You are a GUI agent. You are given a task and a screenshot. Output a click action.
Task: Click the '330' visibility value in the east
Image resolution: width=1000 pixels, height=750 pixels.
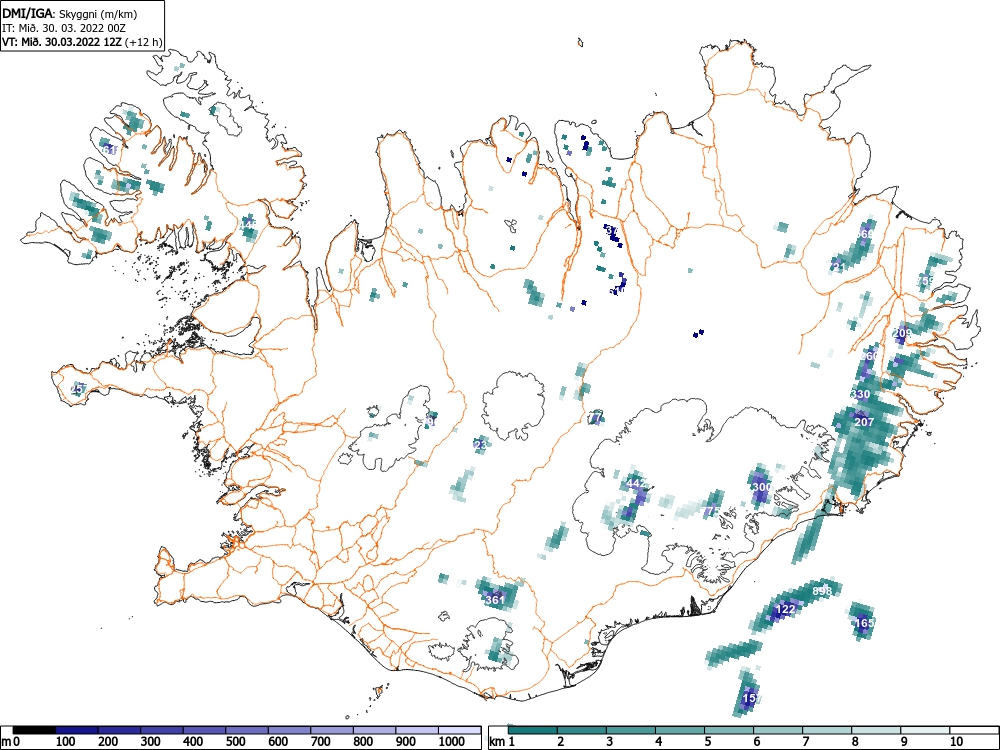click(x=860, y=394)
